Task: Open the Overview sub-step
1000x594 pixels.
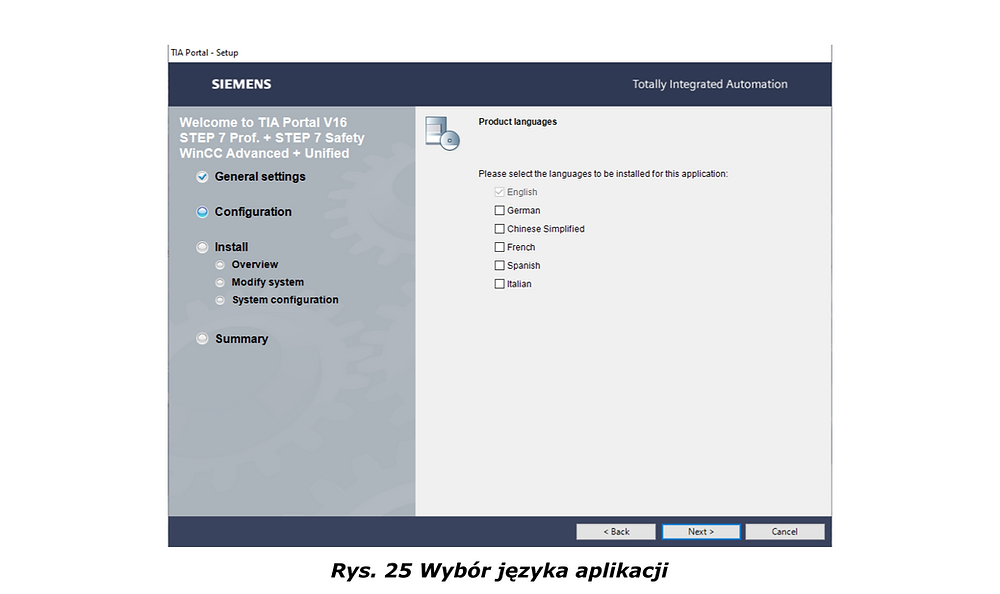Action: pyautogui.click(x=254, y=264)
